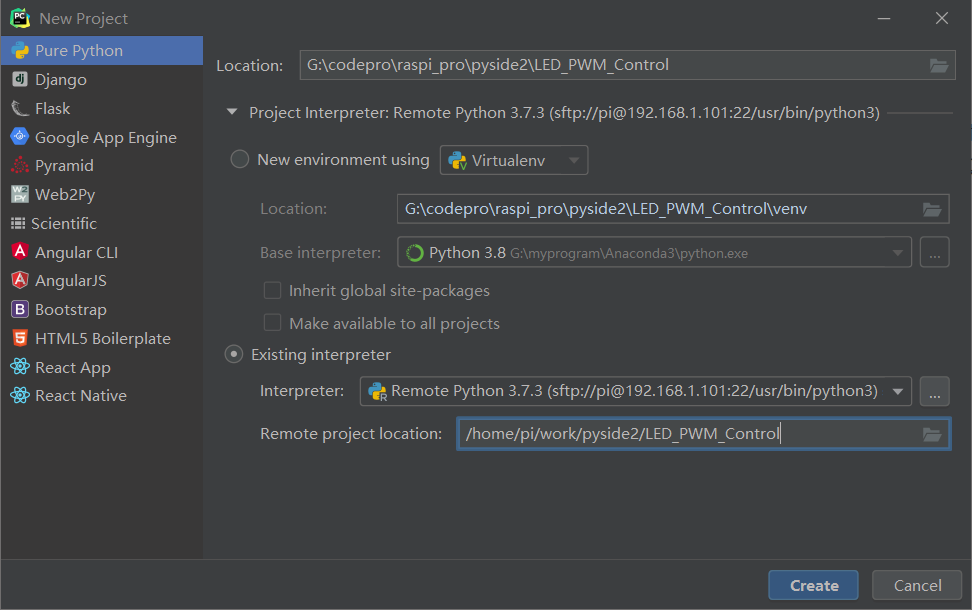Enable Inherit global site-packages checkbox
972x610 pixels.
[x=272, y=290]
